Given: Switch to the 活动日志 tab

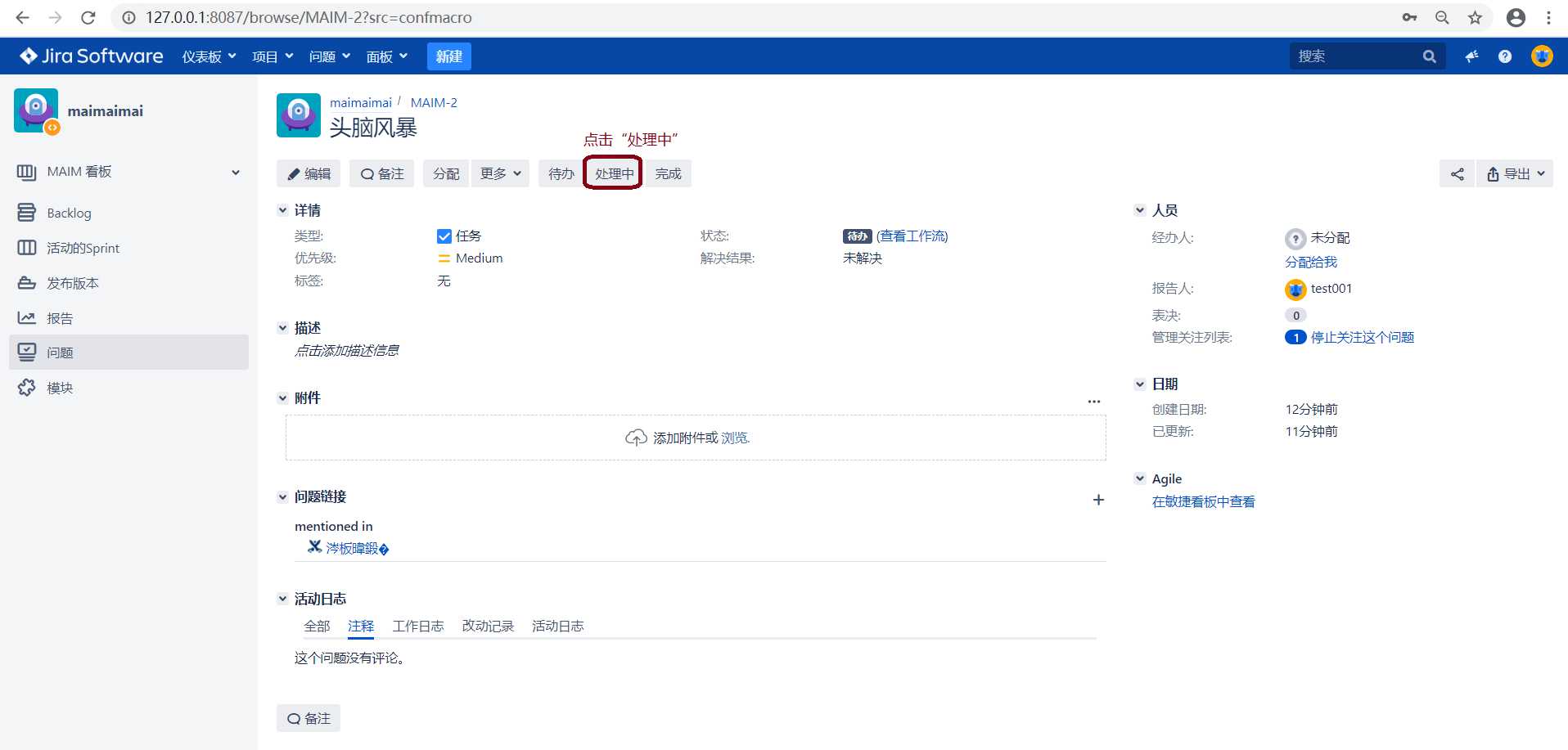Looking at the screenshot, I should point(558,626).
